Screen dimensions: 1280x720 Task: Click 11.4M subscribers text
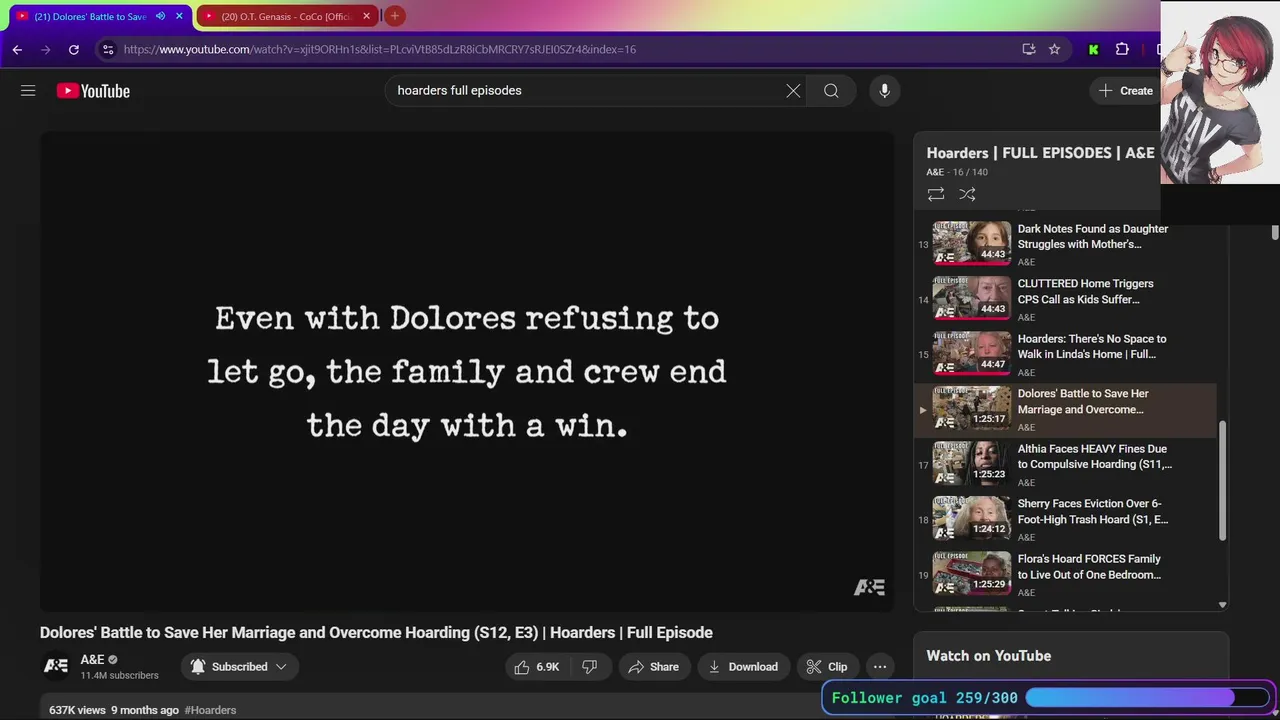point(119,676)
